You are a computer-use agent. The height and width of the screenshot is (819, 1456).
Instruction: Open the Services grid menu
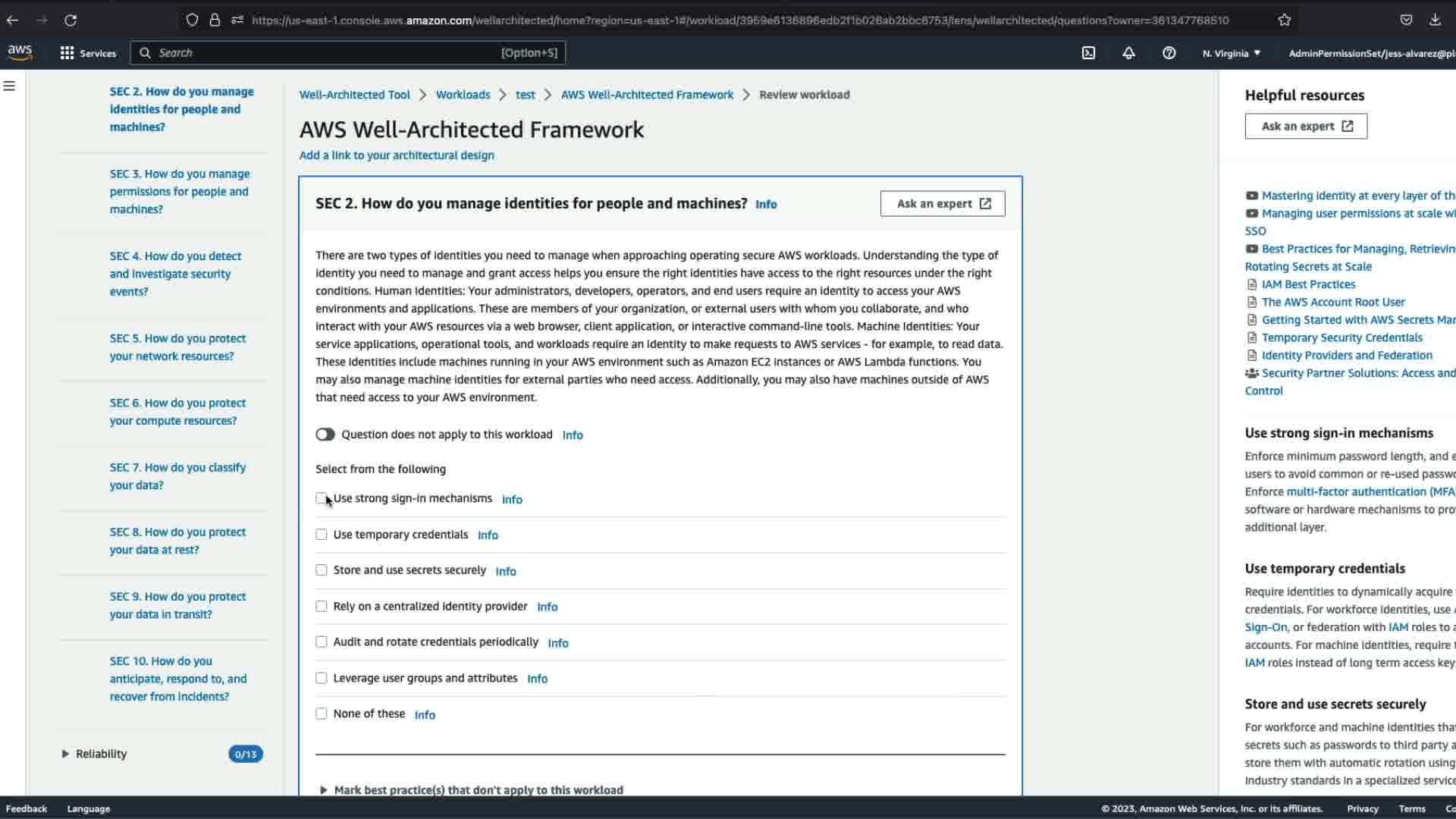[88, 53]
